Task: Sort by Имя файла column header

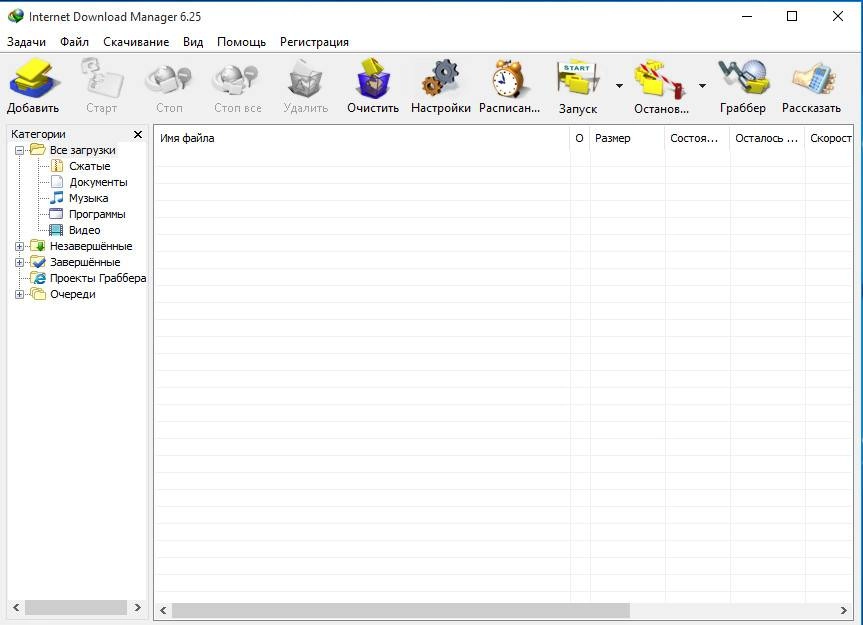Action: pos(362,138)
